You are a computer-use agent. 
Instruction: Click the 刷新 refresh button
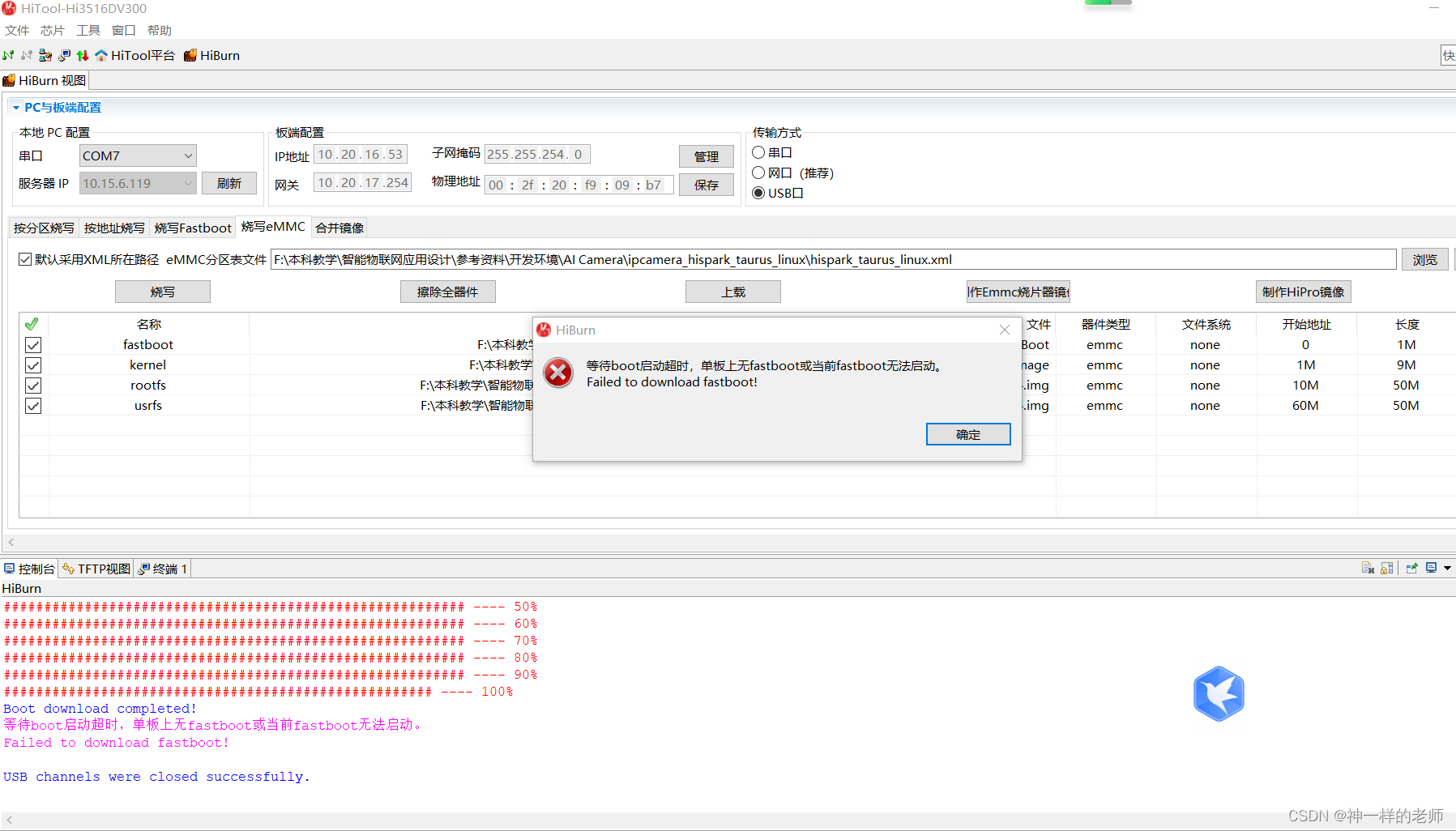229,183
